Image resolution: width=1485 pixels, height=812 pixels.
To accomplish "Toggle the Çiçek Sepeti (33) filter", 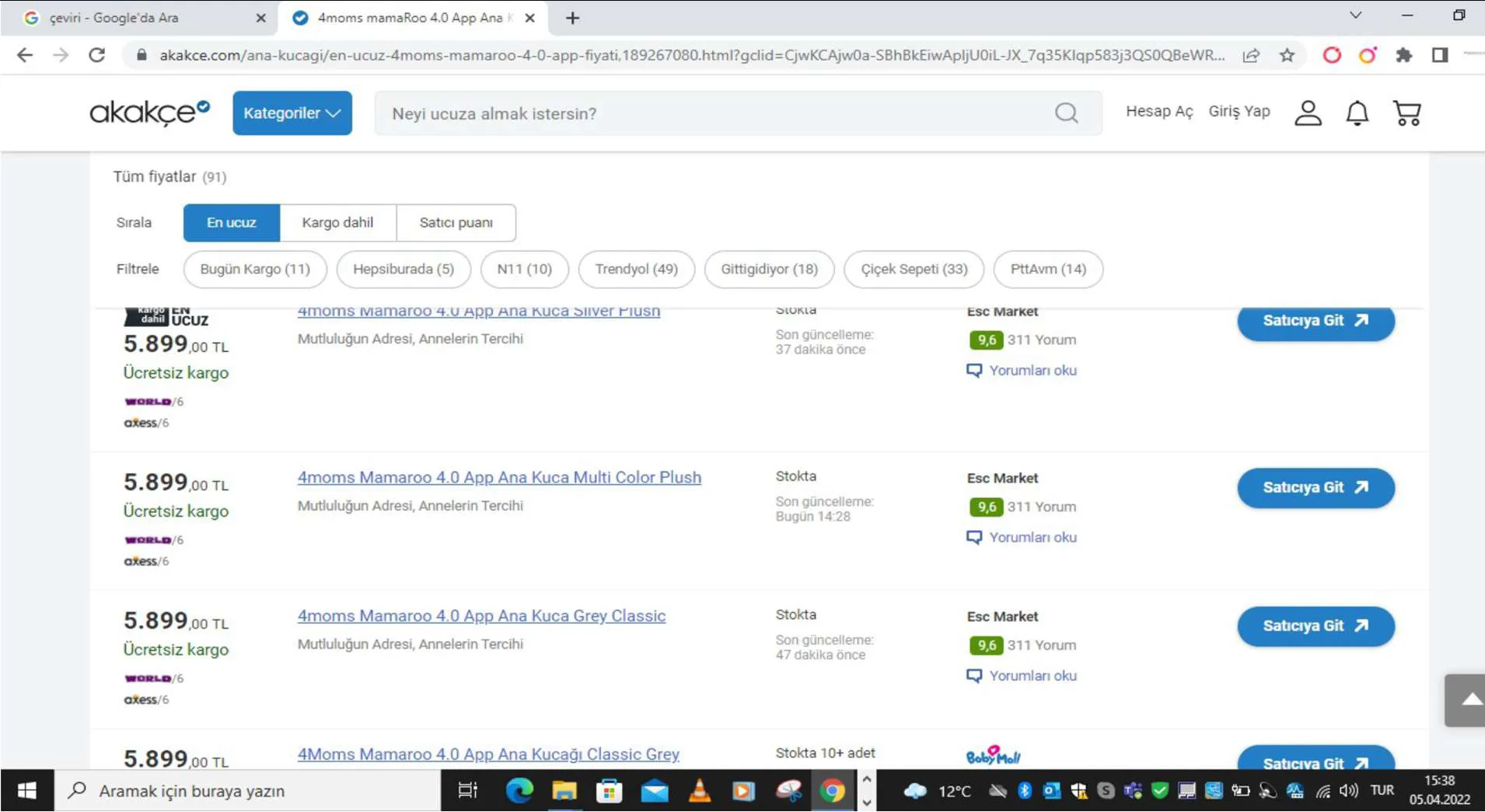I will (x=914, y=269).
